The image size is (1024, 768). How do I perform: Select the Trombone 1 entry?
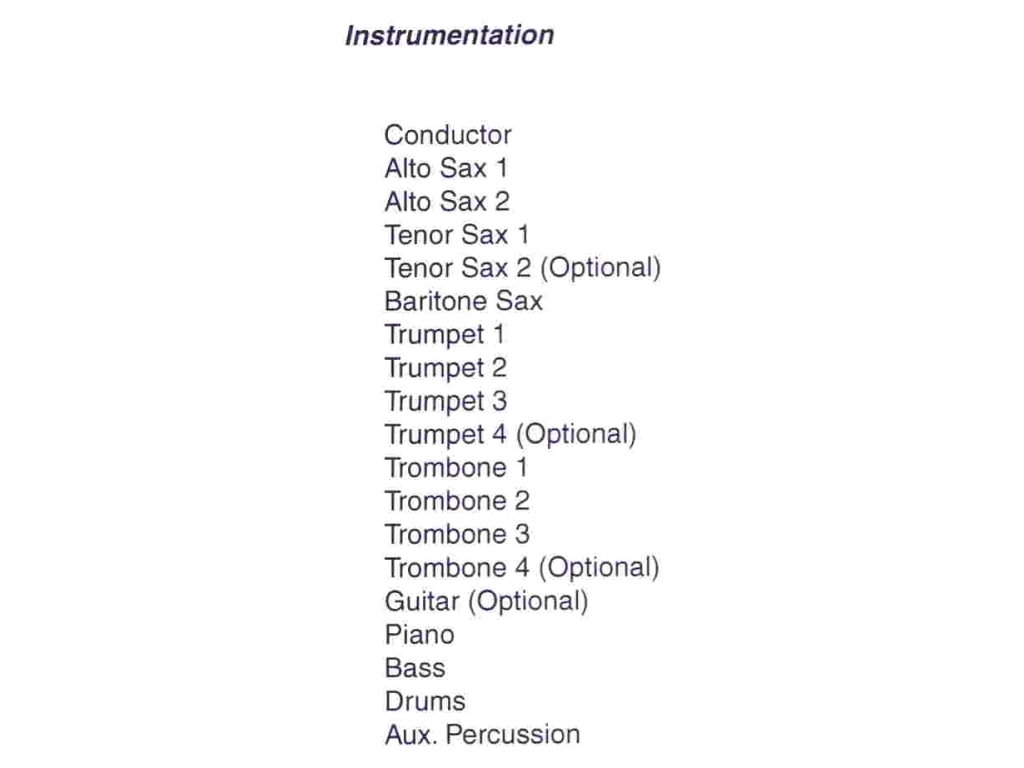456,468
